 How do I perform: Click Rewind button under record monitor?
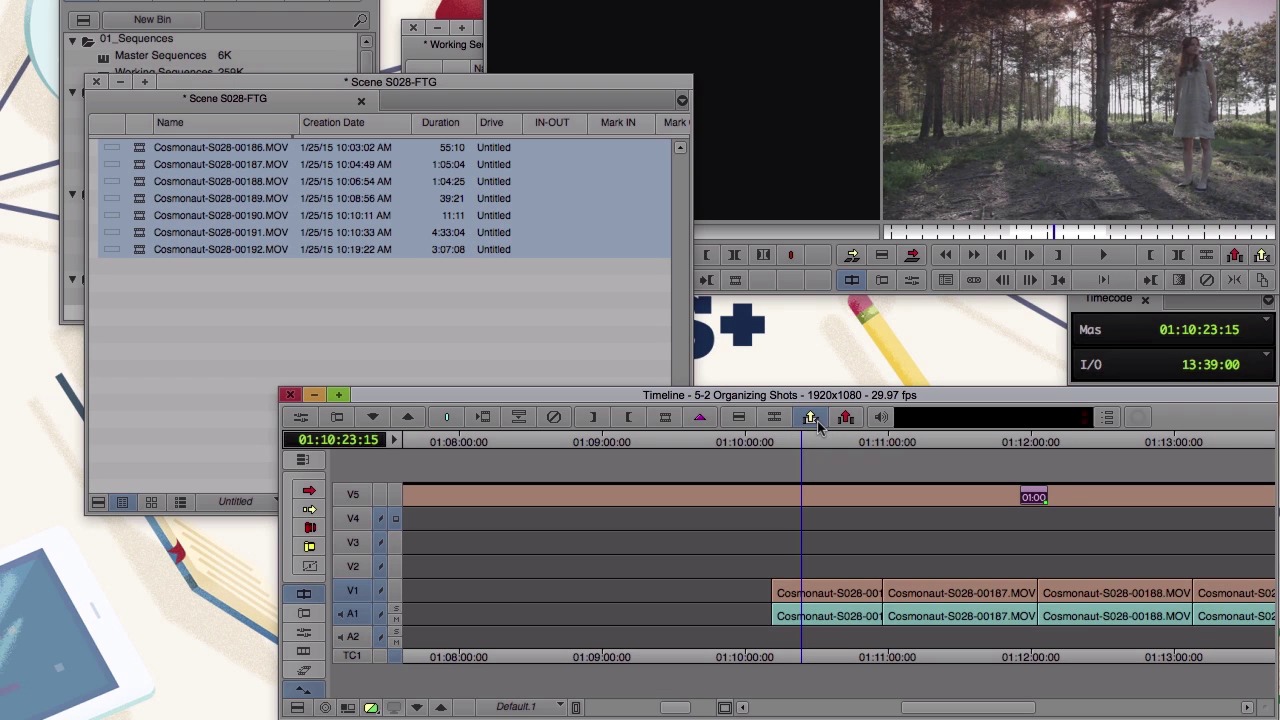946,256
